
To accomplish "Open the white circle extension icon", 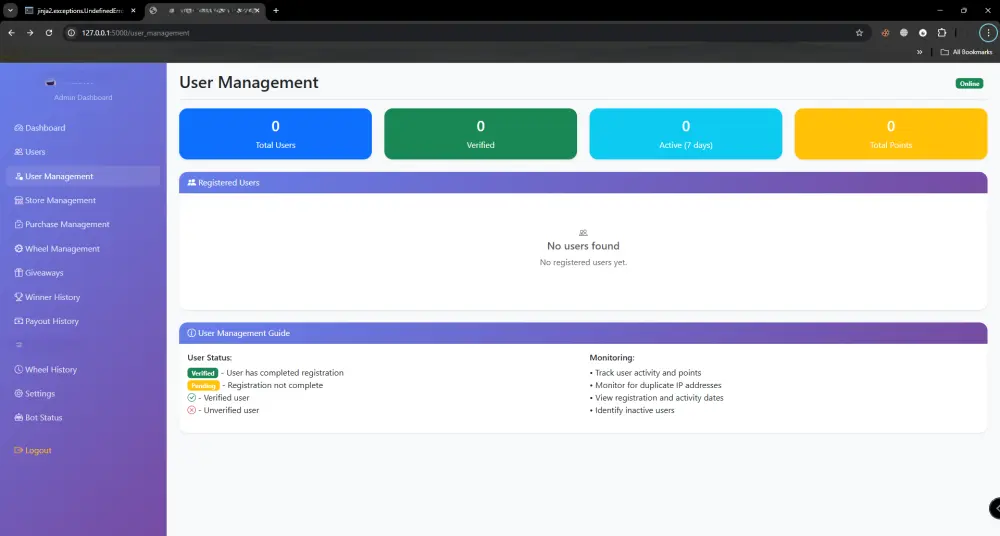I will coord(923,33).
